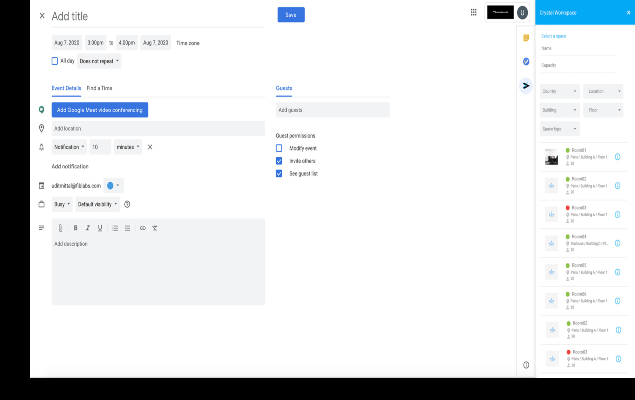
Task: Click the user account avatar
Action: point(522,13)
